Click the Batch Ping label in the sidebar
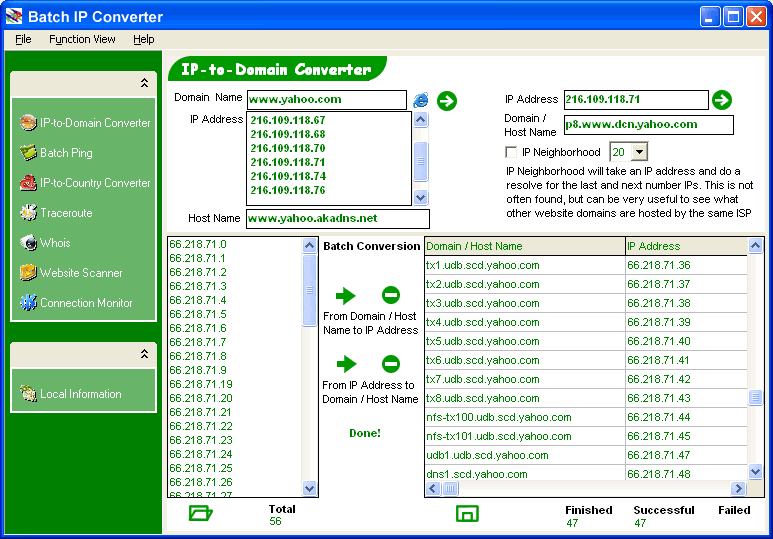The width and height of the screenshot is (773, 539). tap(66, 153)
